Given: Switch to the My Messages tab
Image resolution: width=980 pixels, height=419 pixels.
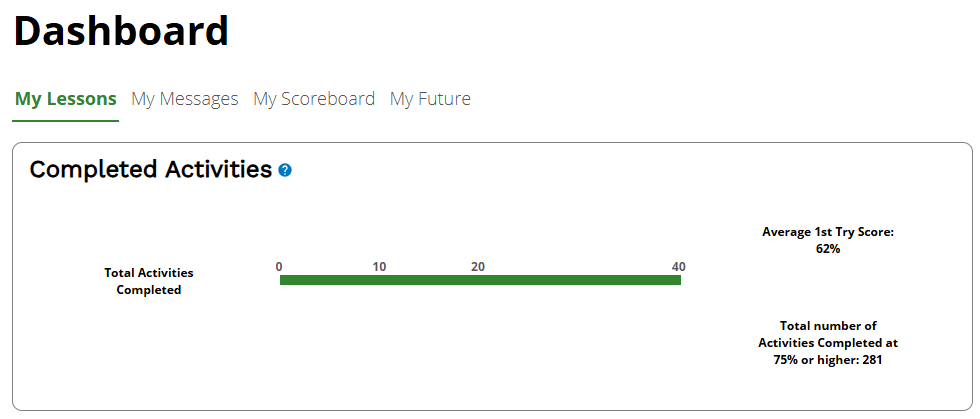Looking at the screenshot, I should tap(185, 99).
